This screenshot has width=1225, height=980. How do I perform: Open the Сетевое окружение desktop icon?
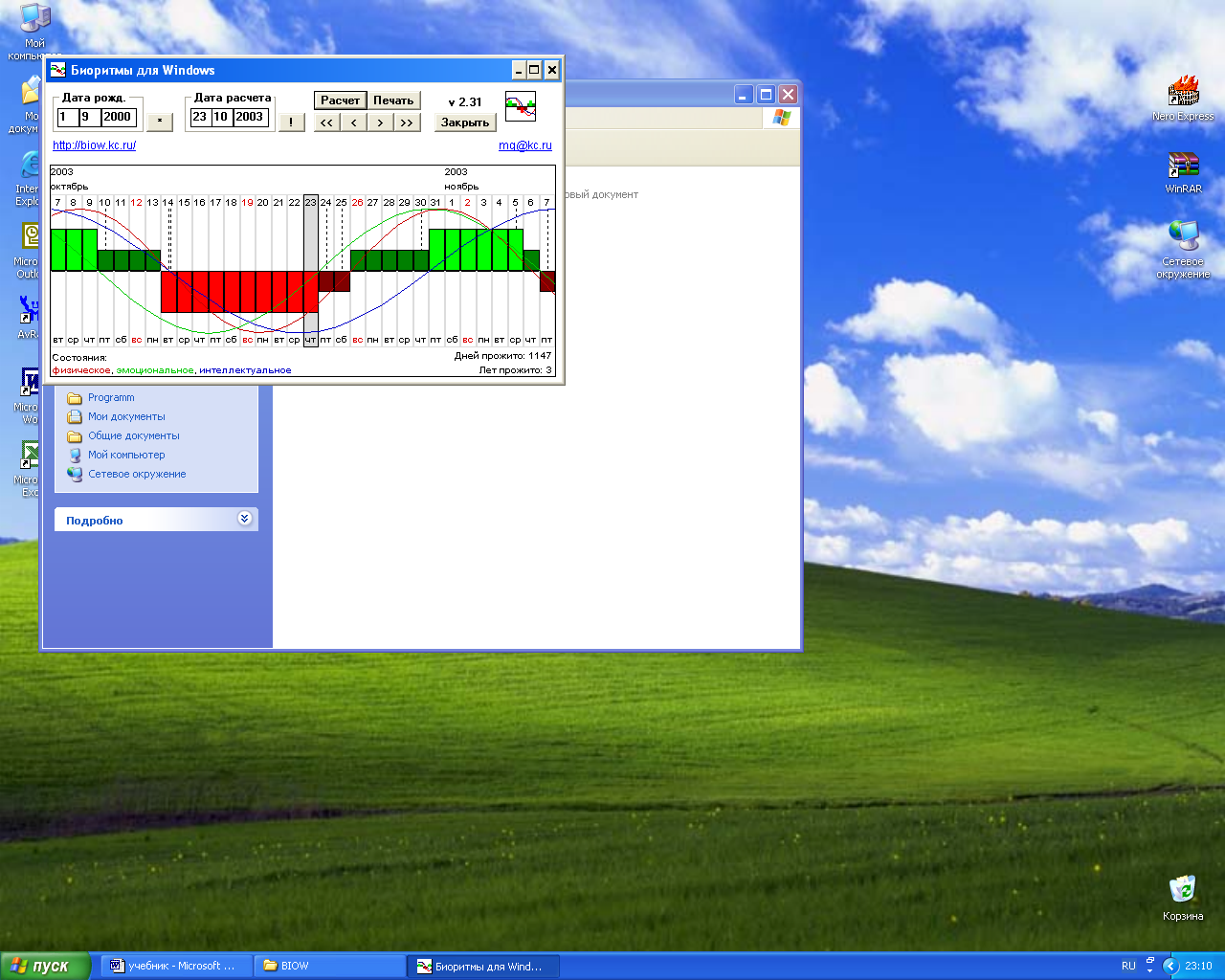pyautogui.click(x=1183, y=250)
